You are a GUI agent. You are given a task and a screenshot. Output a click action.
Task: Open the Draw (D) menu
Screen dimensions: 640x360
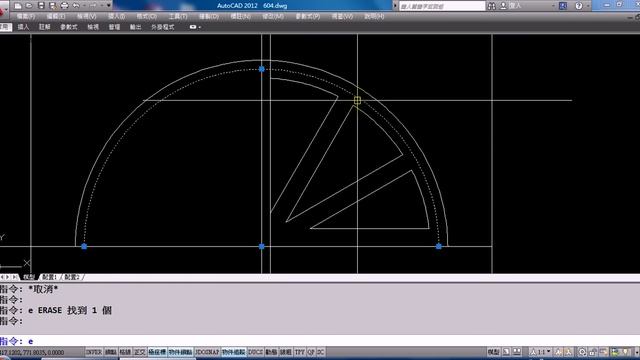(209, 16)
